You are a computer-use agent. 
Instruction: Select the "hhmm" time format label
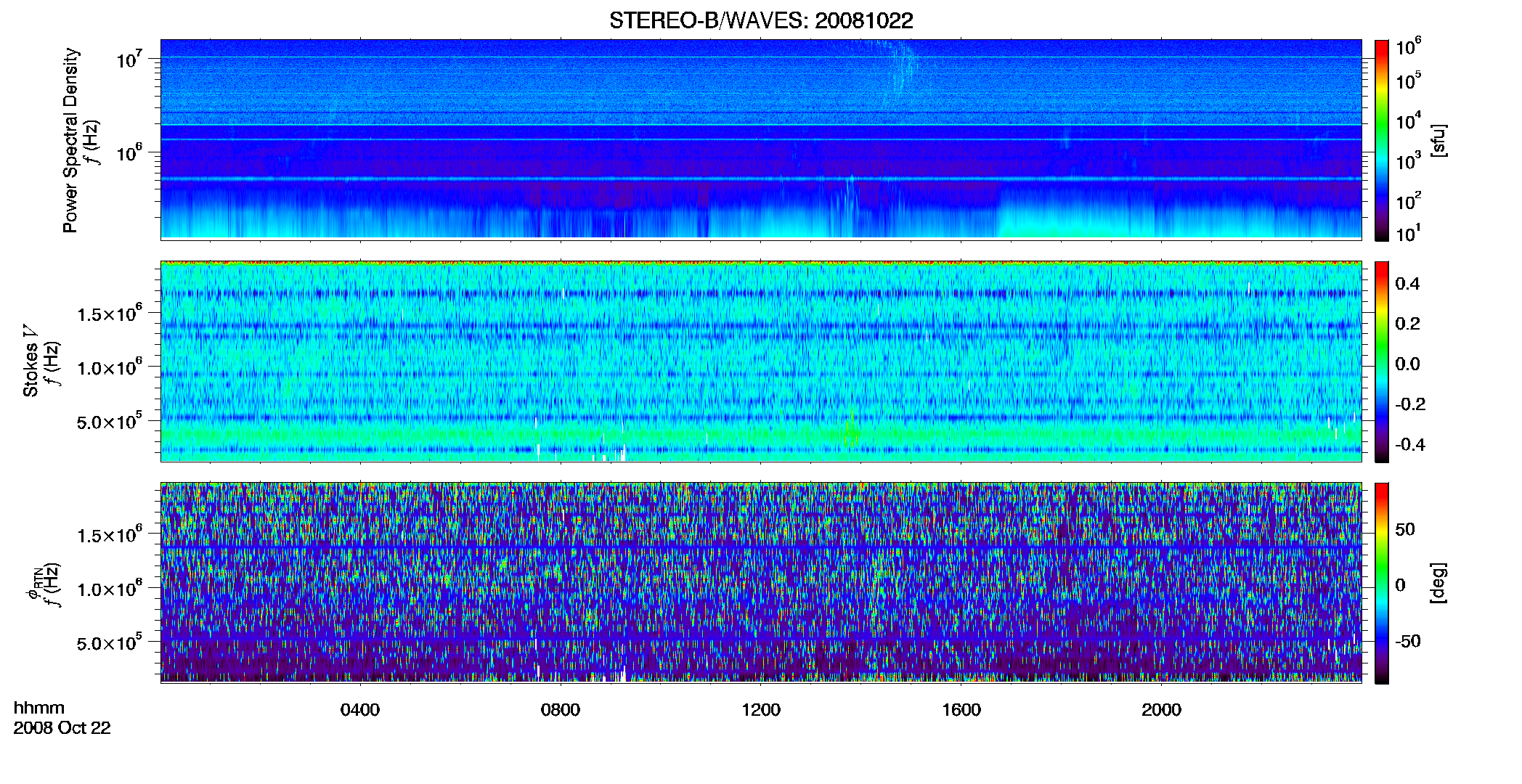coord(39,708)
